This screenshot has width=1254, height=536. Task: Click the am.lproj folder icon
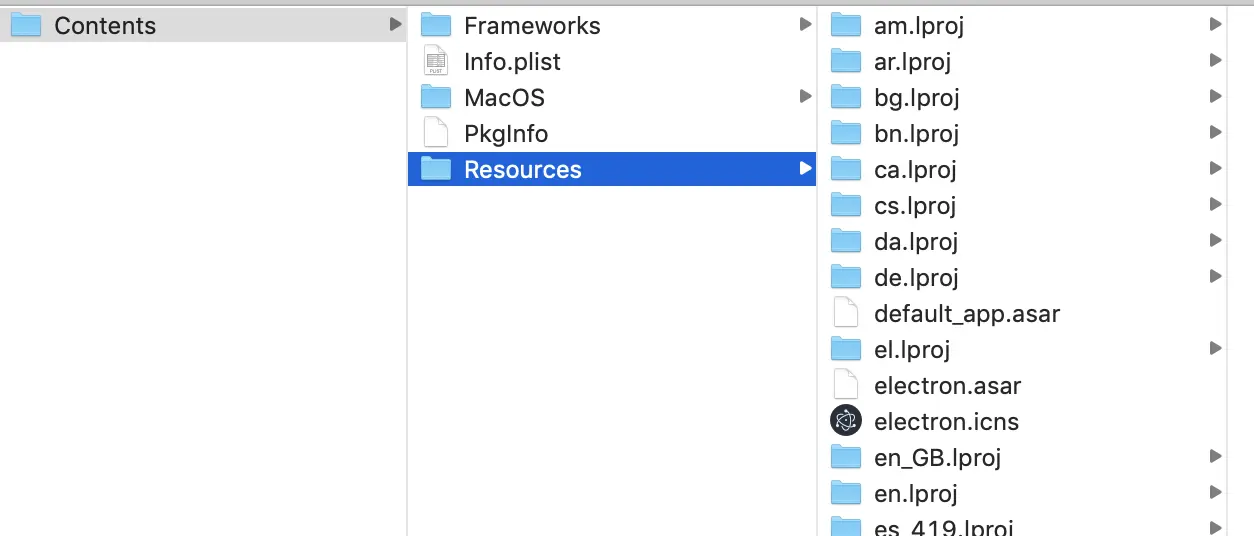[x=846, y=25]
